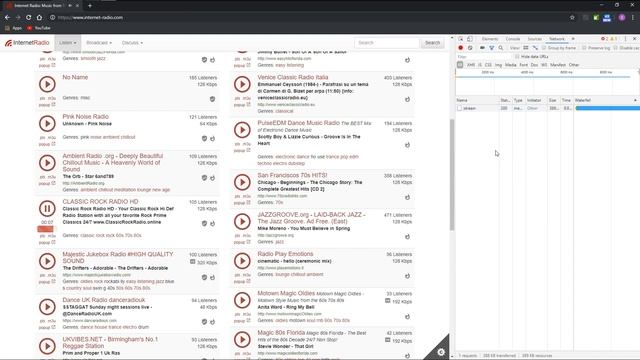
Task: Click the website Search button
Action: click(432, 42)
